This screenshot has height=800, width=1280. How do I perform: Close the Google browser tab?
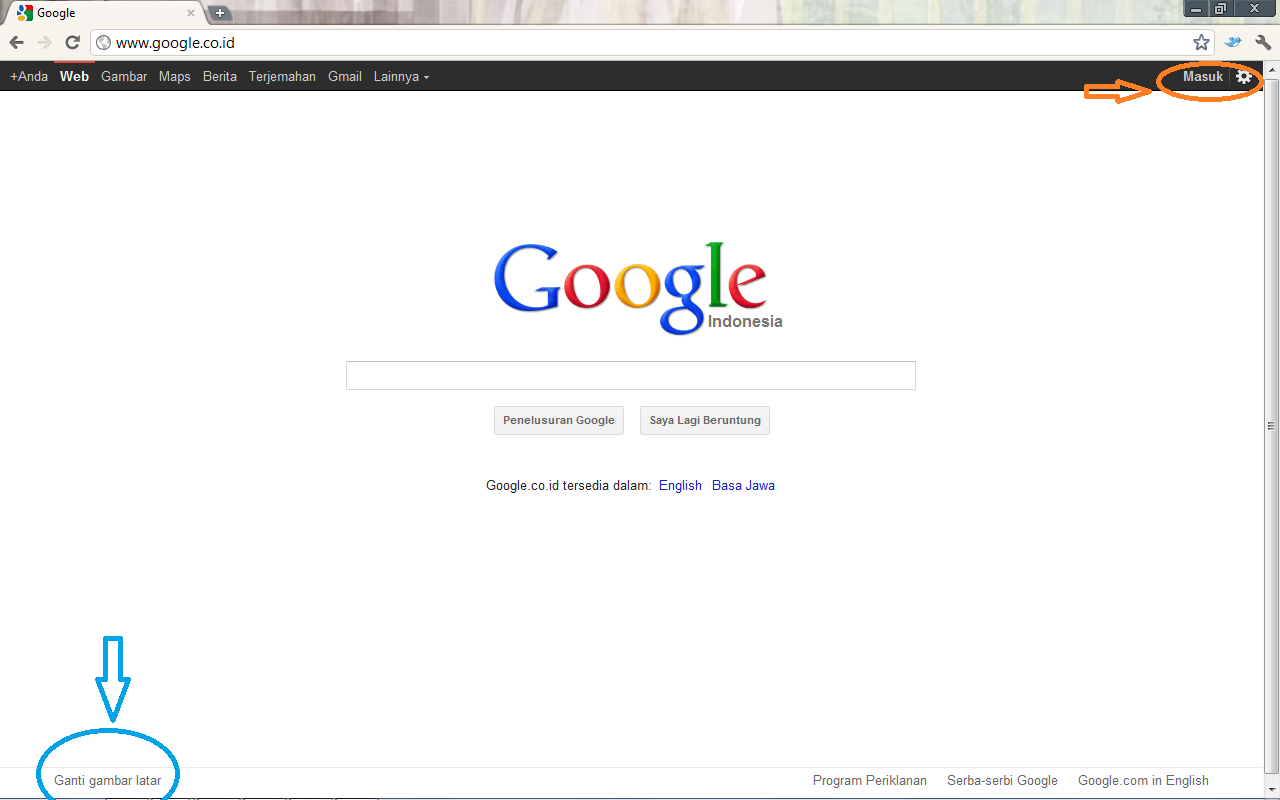point(191,13)
